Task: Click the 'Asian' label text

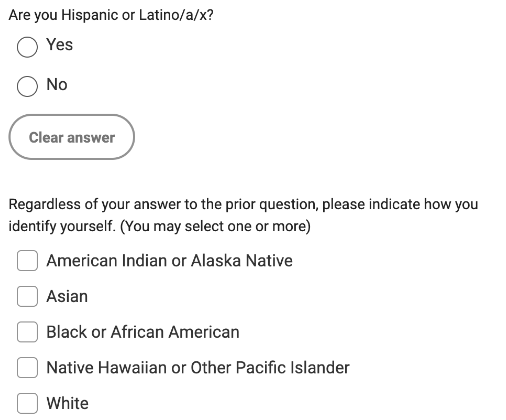Action: [x=67, y=296]
